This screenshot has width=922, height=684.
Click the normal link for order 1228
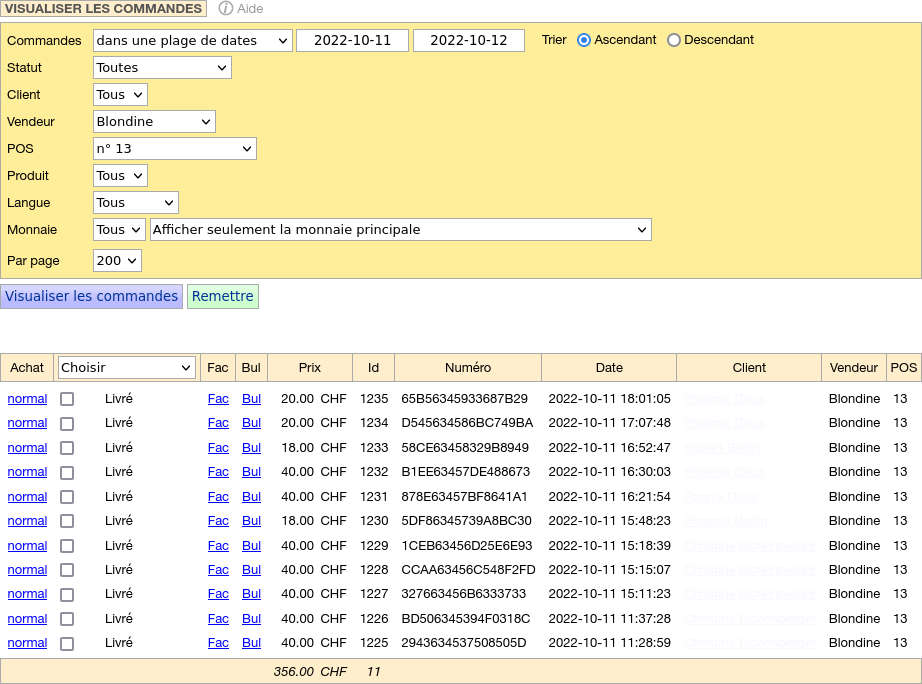(27, 570)
